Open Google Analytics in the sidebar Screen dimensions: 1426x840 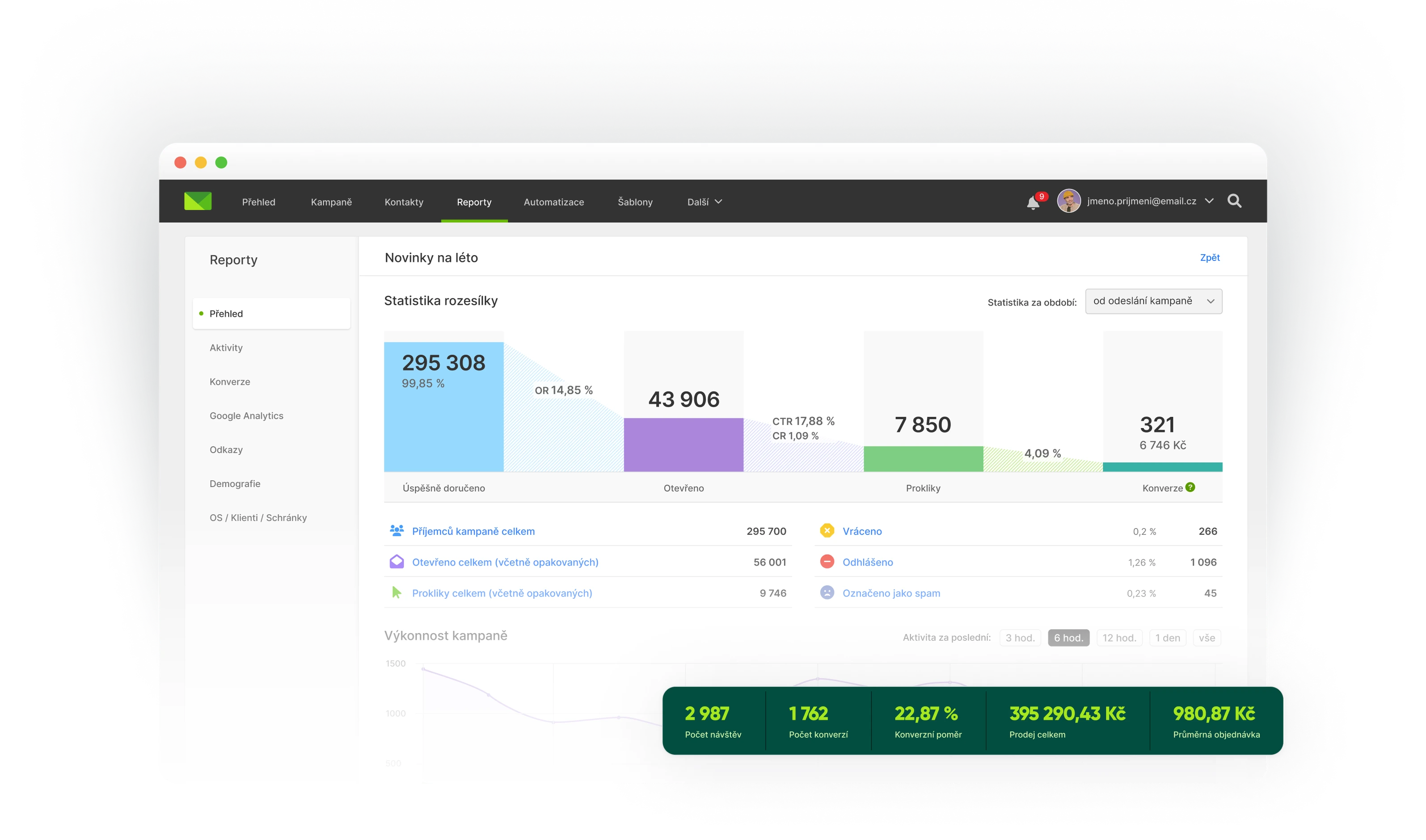[246, 416]
